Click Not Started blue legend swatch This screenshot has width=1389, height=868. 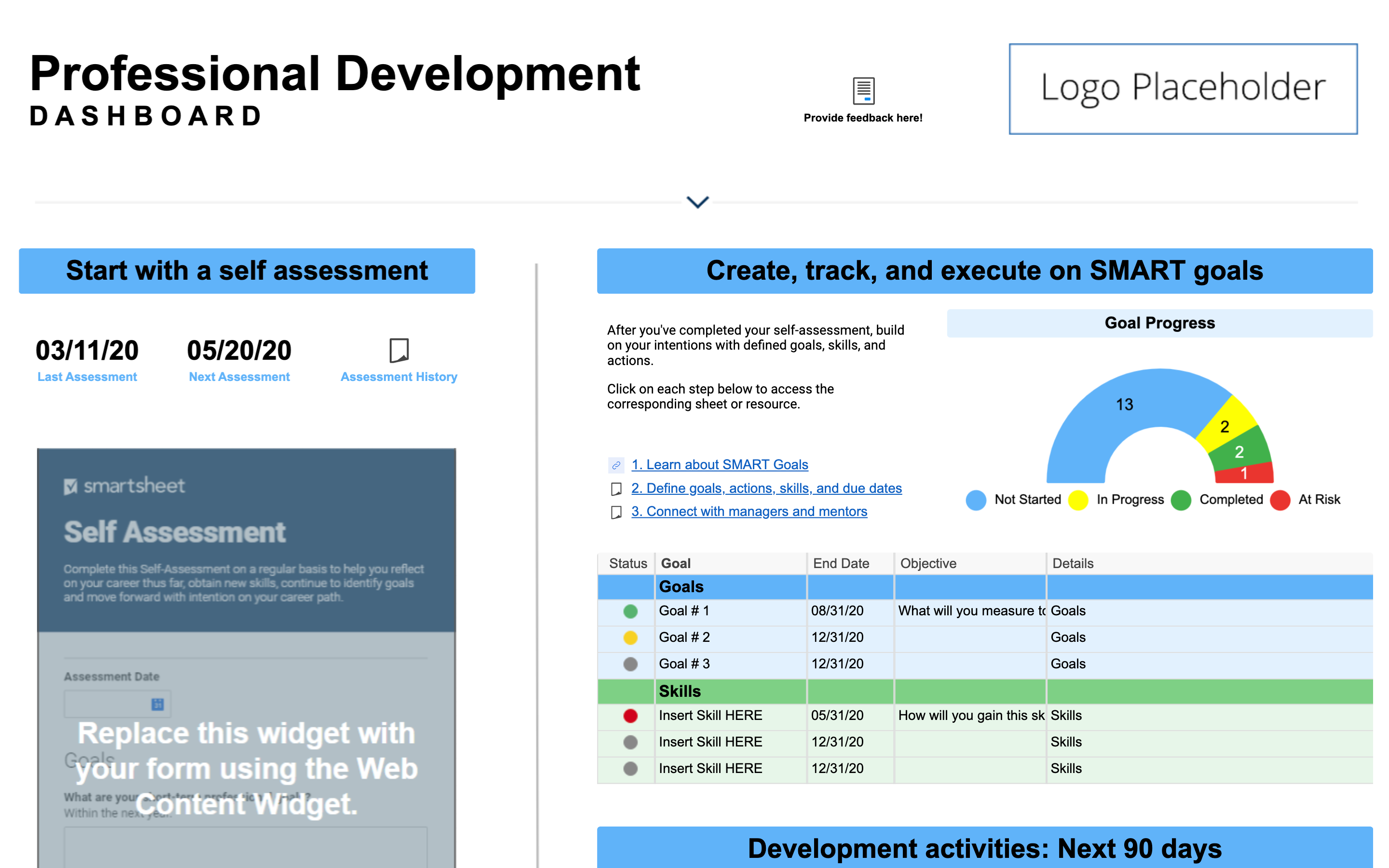(976, 500)
